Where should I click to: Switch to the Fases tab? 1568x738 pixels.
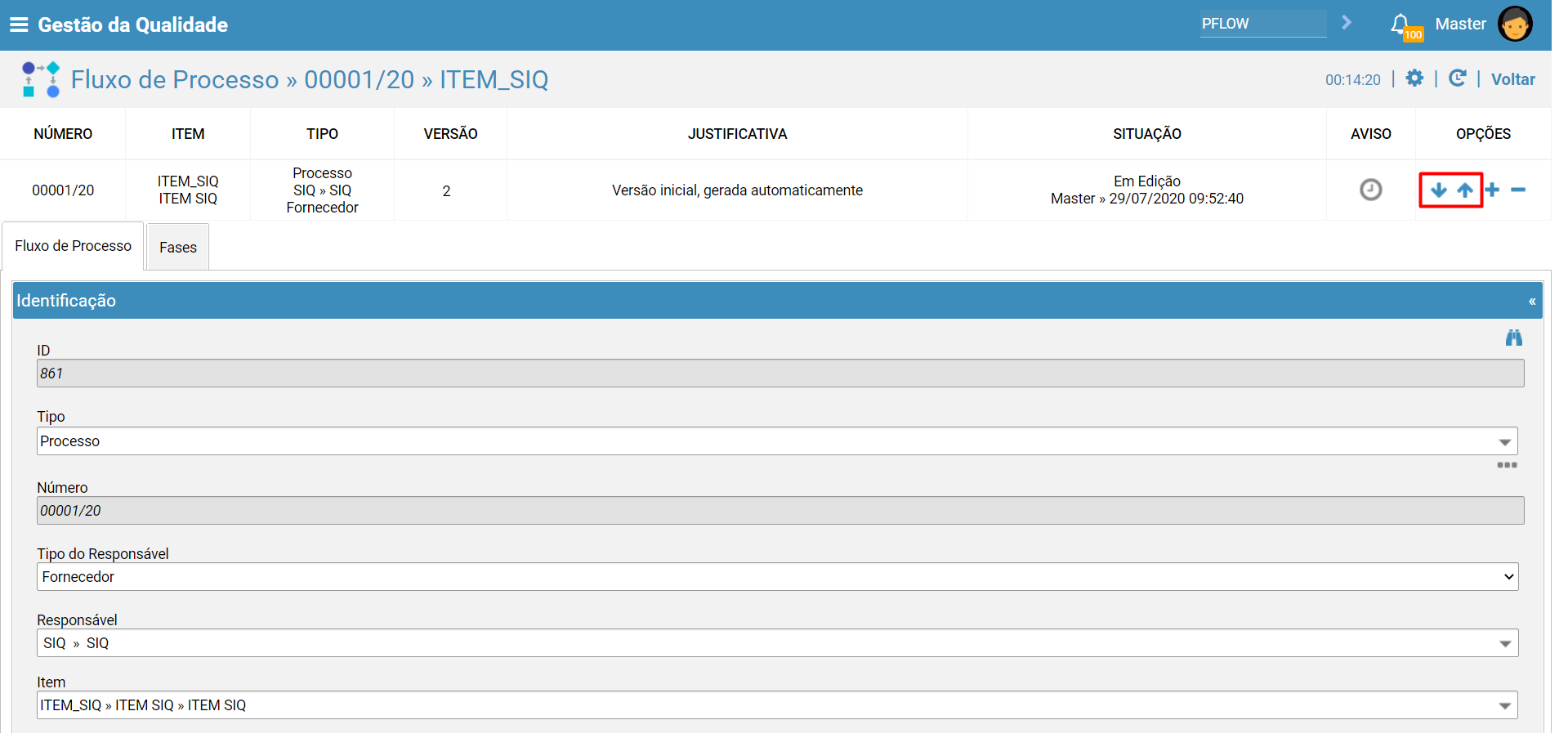(x=178, y=248)
